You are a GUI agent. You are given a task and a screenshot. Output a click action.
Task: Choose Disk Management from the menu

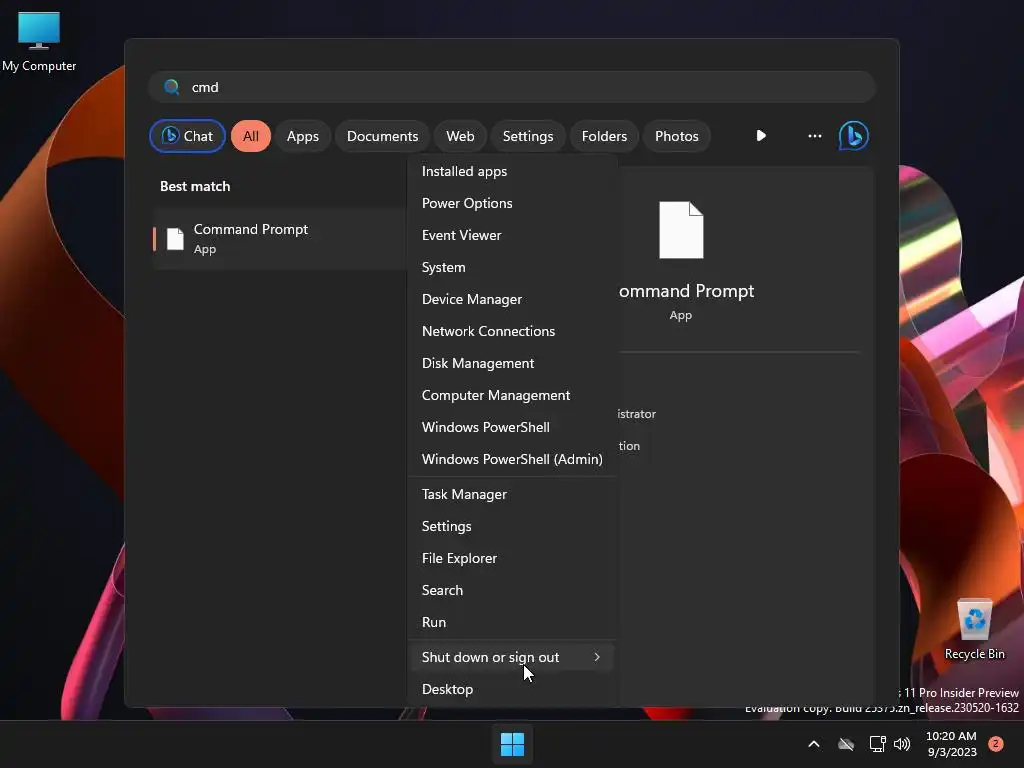pyautogui.click(x=512, y=363)
